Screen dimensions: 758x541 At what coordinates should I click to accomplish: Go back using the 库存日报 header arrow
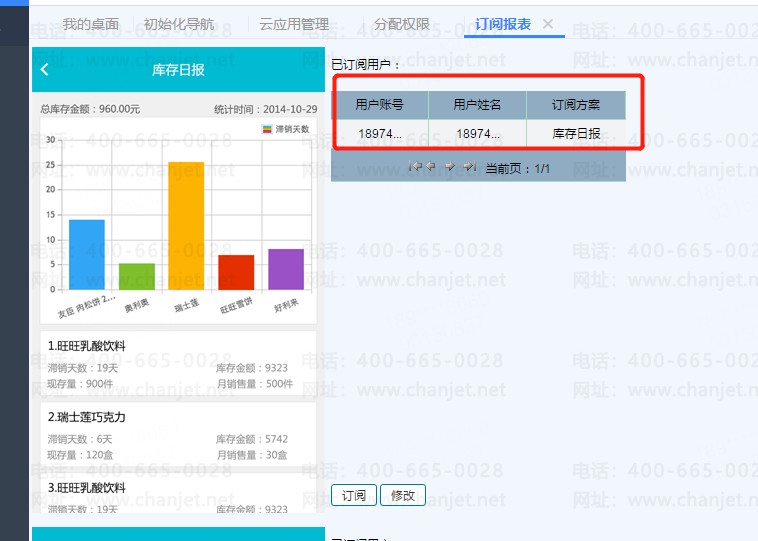tap(45, 70)
